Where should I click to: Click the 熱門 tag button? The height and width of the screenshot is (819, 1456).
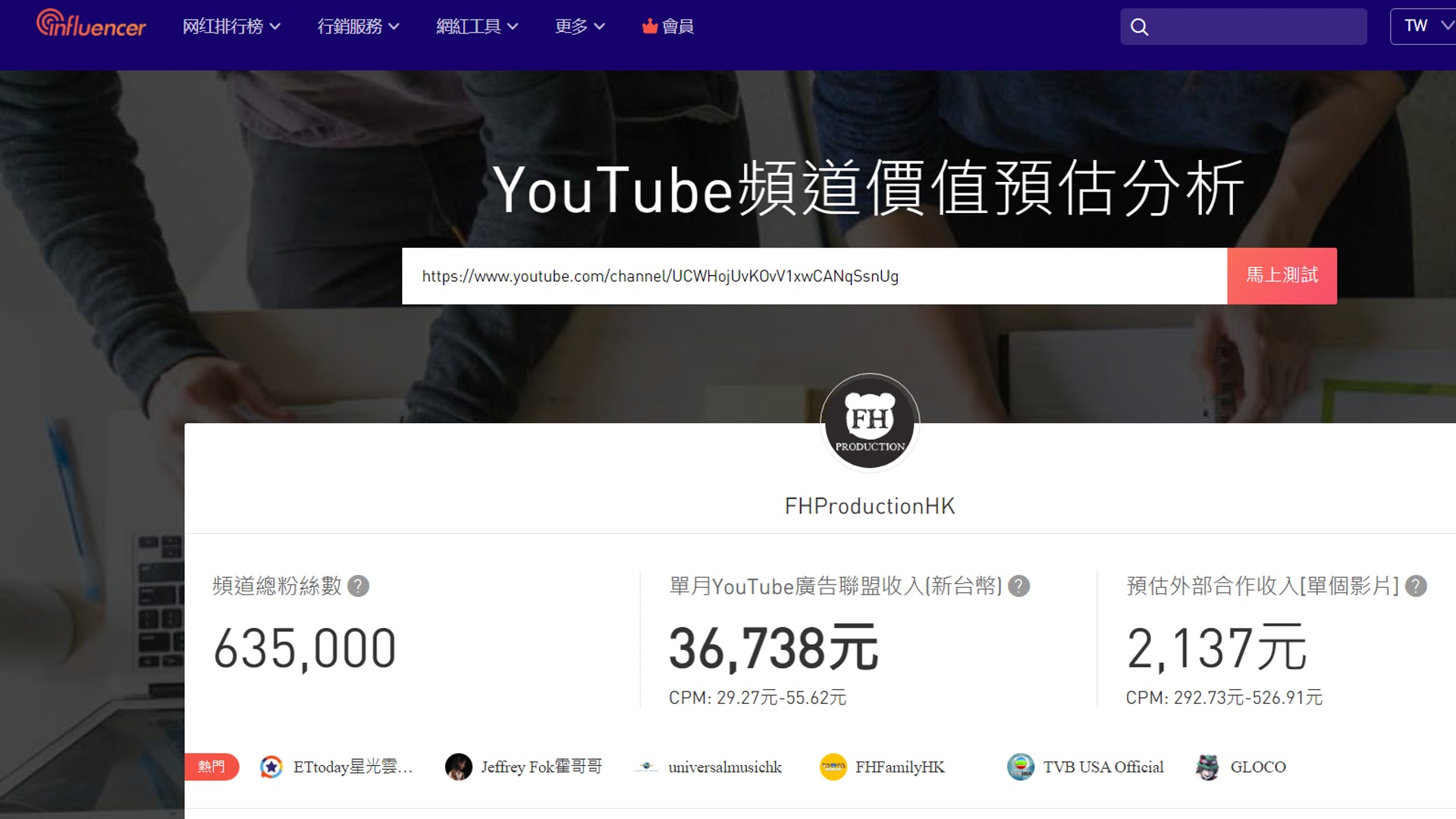pyautogui.click(x=212, y=767)
